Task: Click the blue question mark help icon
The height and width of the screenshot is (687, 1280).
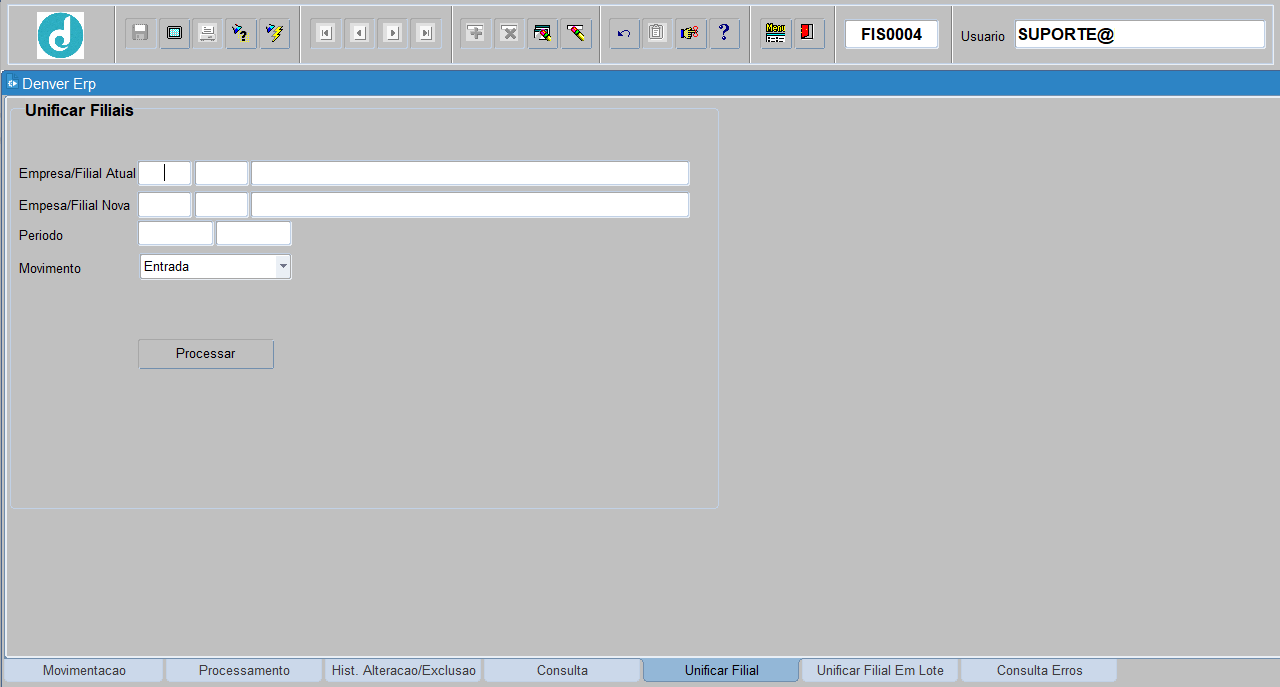Action: pos(724,33)
